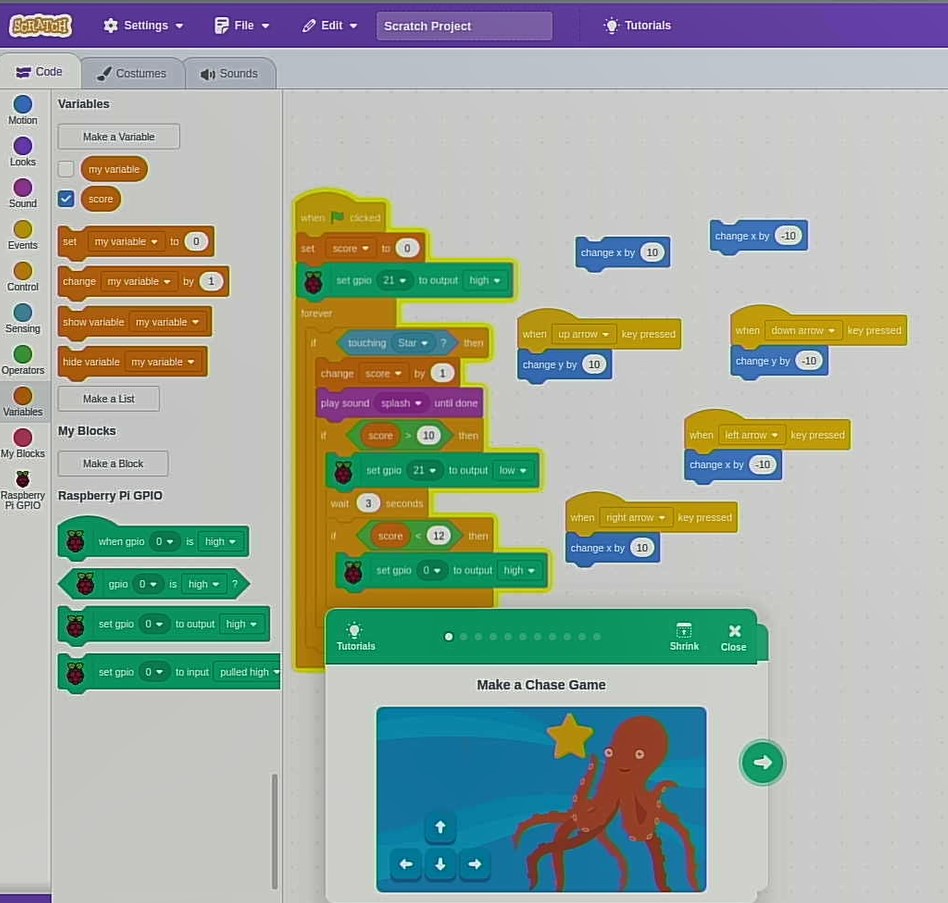Click the up arrow key in tutorial image

pyautogui.click(x=440, y=827)
